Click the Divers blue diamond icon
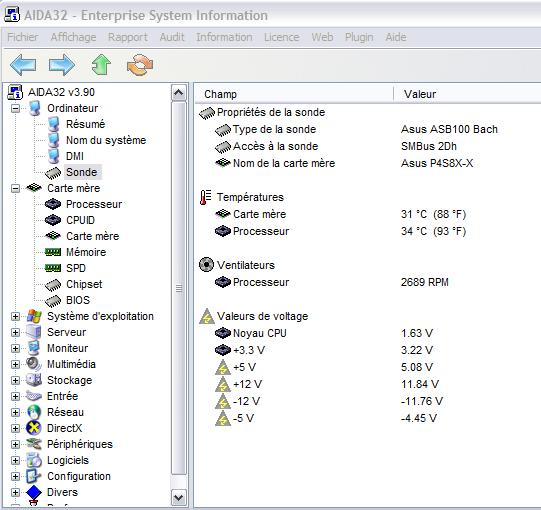The width and height of the screenshot is (541, 510). tap(34, 492)
